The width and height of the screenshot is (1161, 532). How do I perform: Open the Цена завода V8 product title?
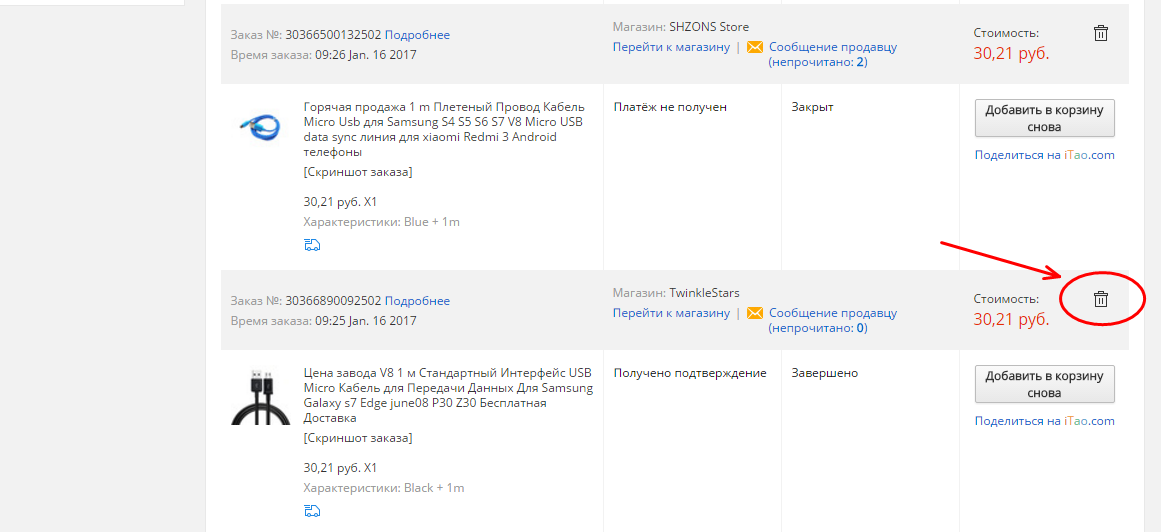[448, 395]
